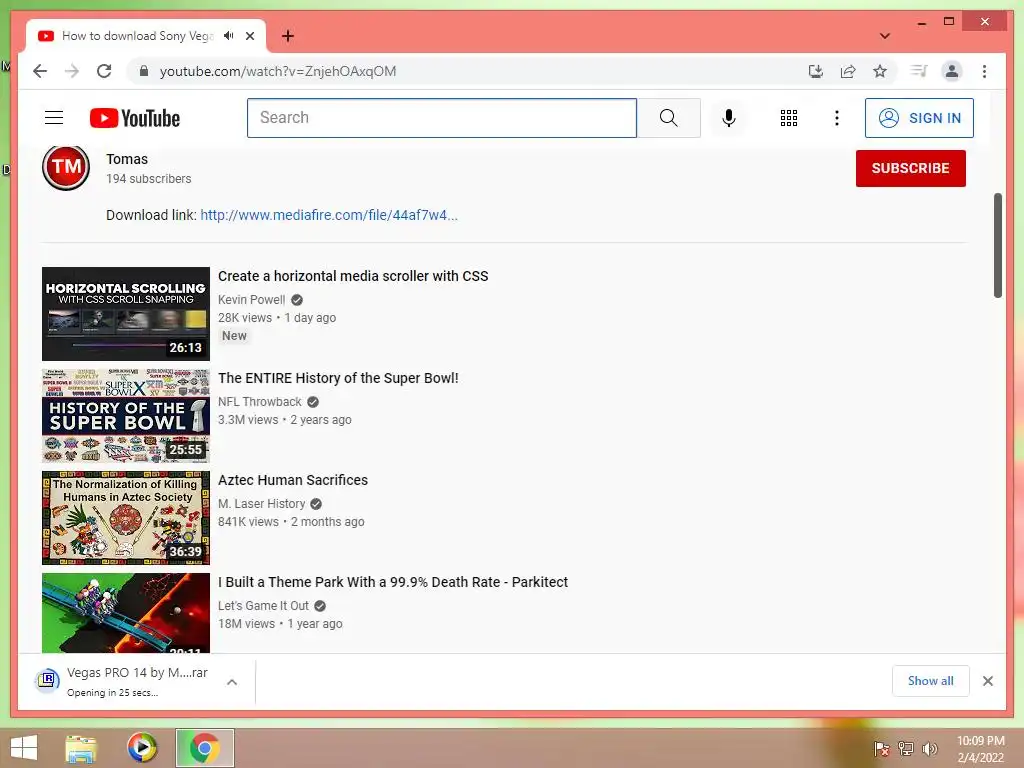The image size is (1024, 768).
Task: Open File Explorer from the taskbar
Action: [x=81, y=748]
